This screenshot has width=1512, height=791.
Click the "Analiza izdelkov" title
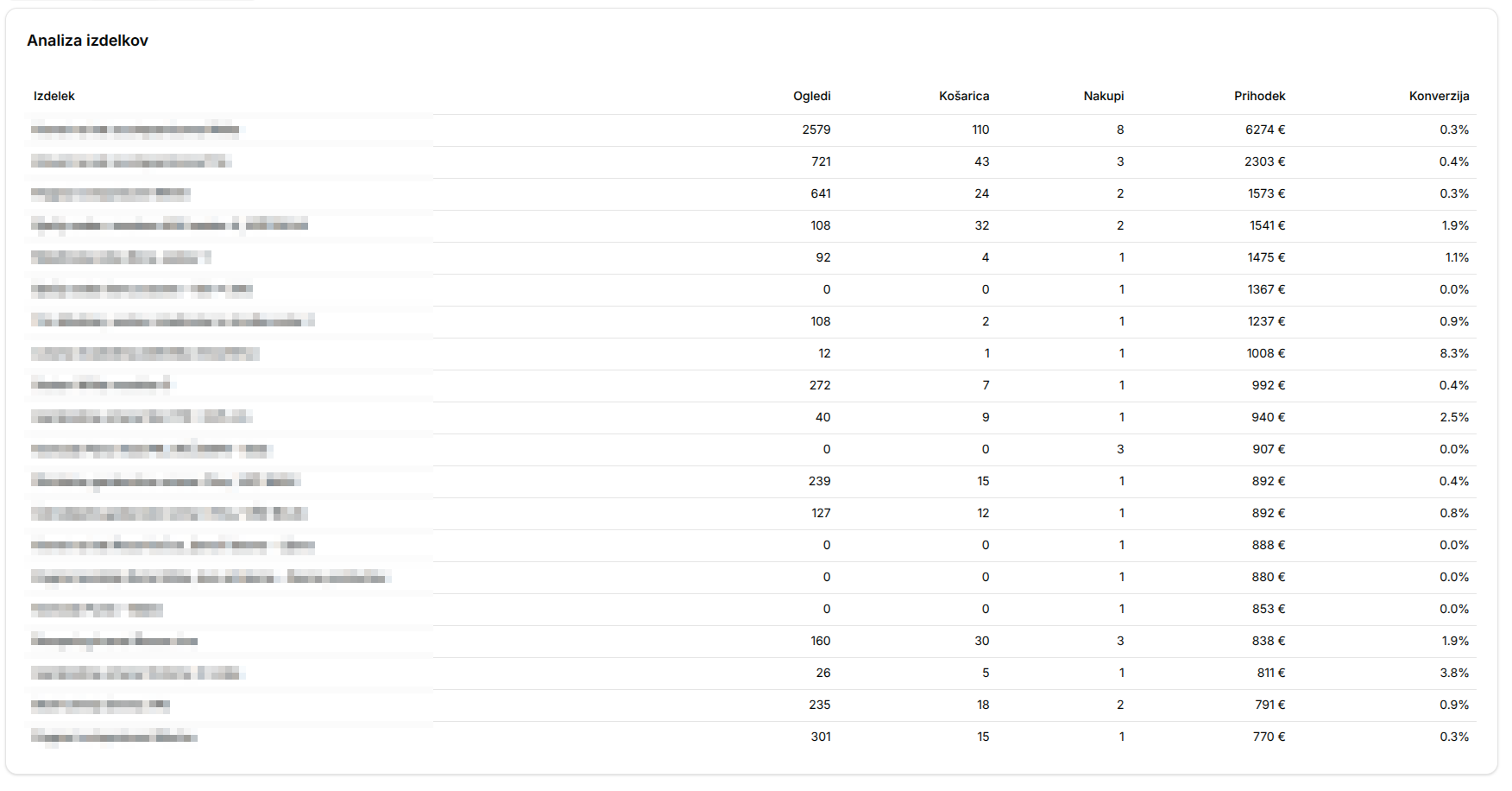click(87, 41)
